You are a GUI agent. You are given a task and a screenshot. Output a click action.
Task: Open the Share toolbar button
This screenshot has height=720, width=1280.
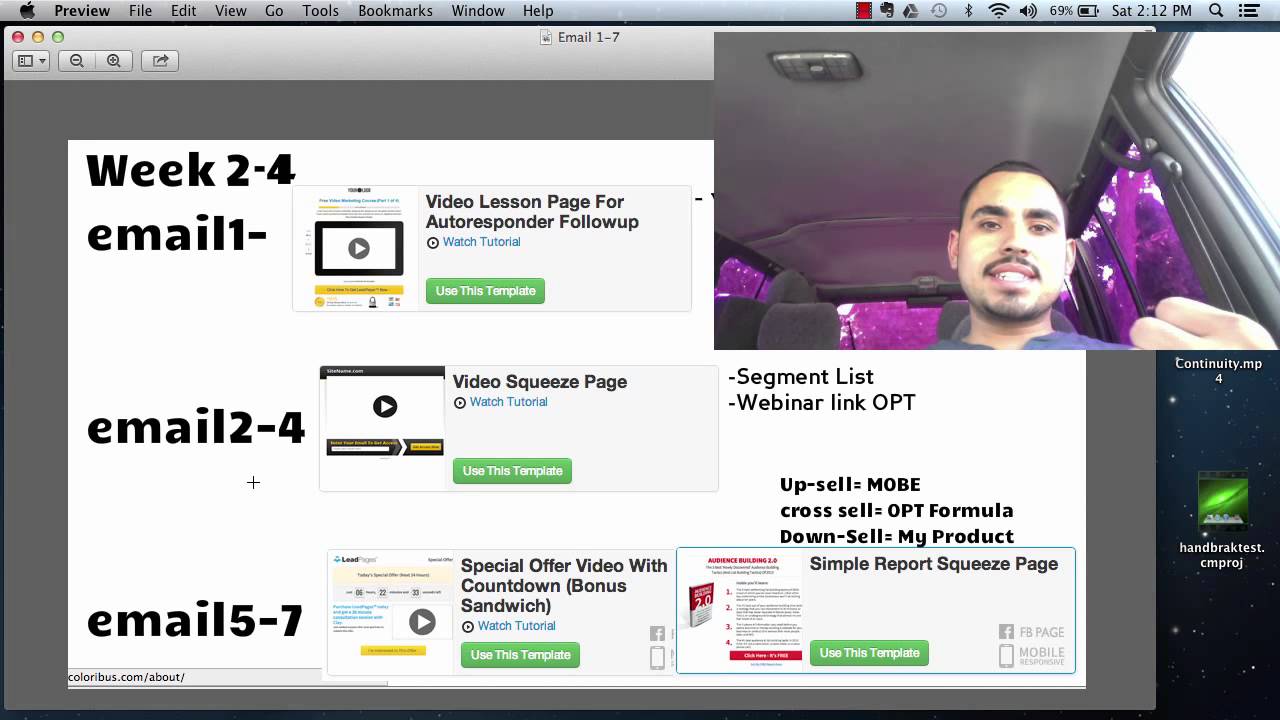click(x=160, y=61)
